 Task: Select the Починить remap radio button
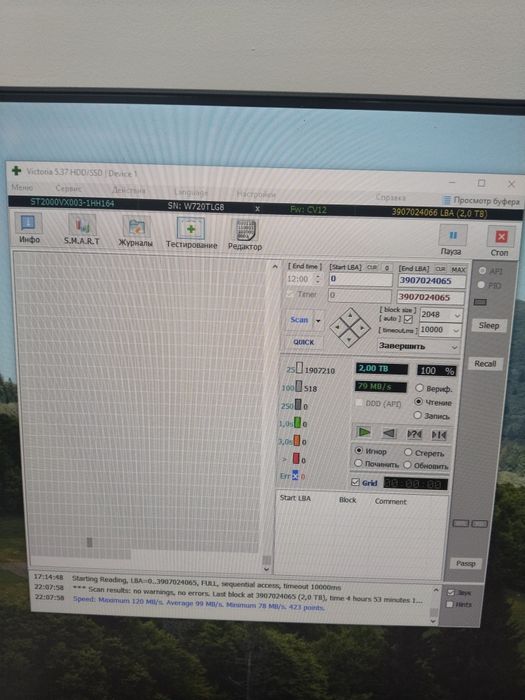click(358, 463)
